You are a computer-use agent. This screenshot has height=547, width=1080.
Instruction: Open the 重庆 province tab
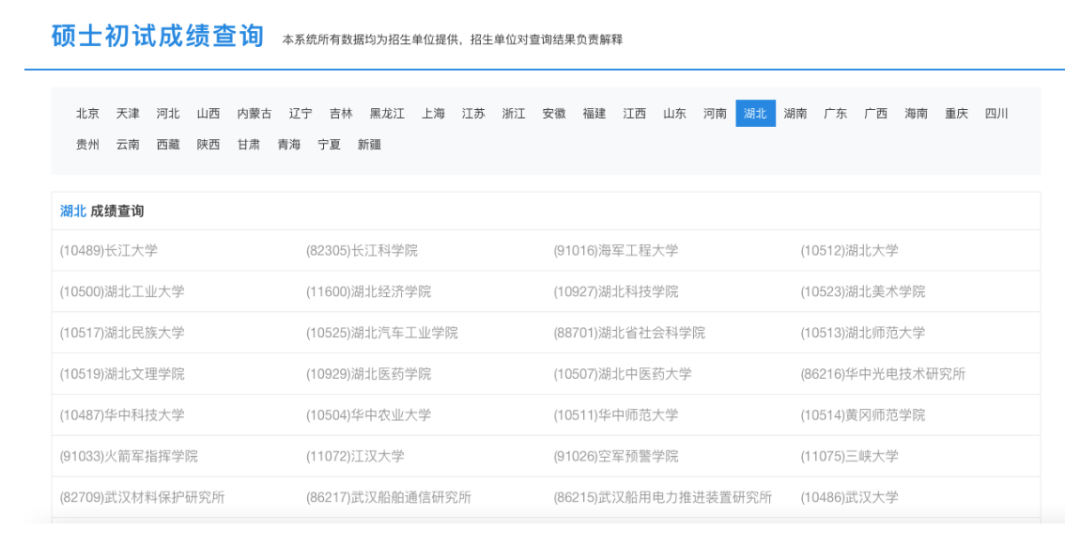point(957,114)
